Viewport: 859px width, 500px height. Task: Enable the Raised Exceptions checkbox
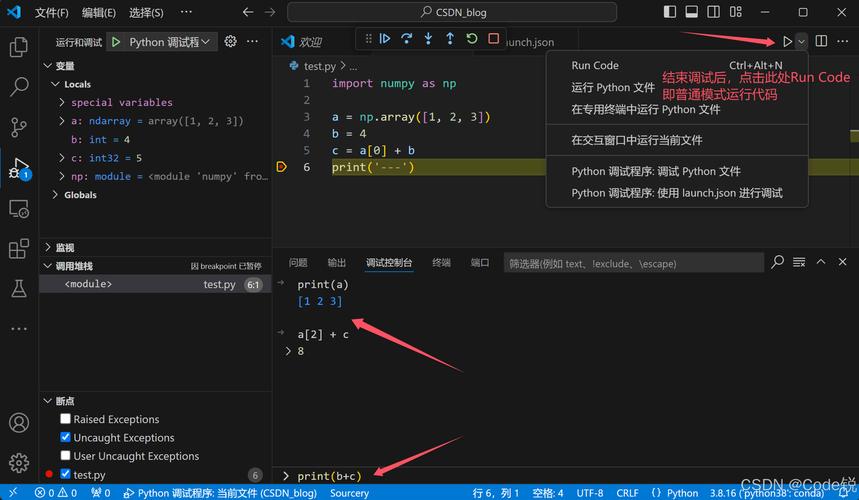coord(66,420)
